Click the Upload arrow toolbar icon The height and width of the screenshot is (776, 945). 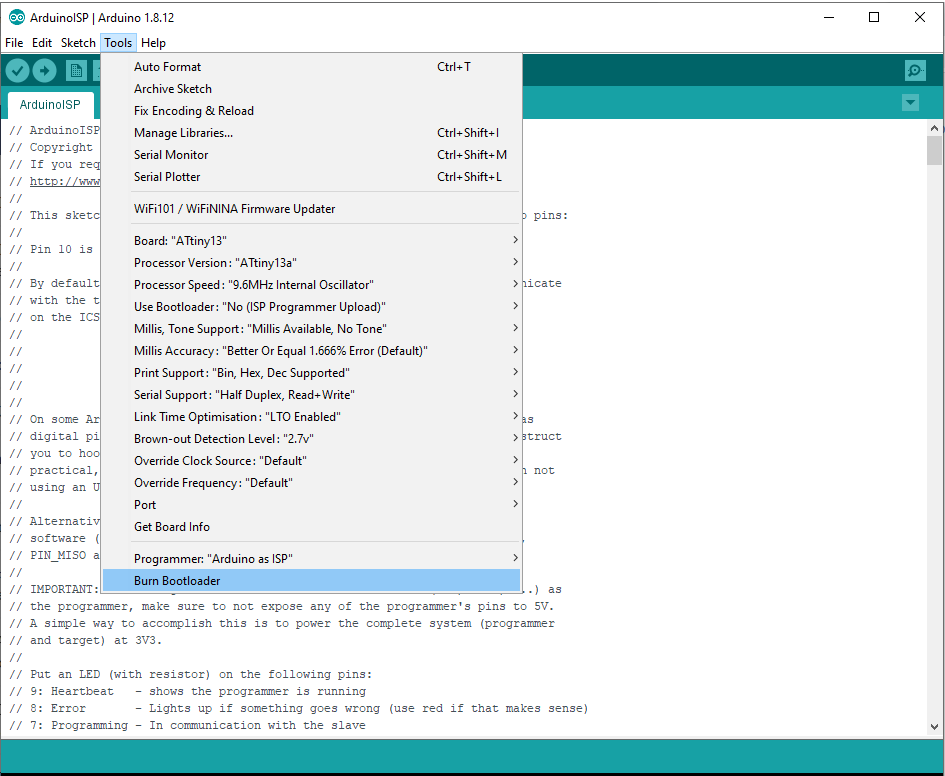point(45,71)
